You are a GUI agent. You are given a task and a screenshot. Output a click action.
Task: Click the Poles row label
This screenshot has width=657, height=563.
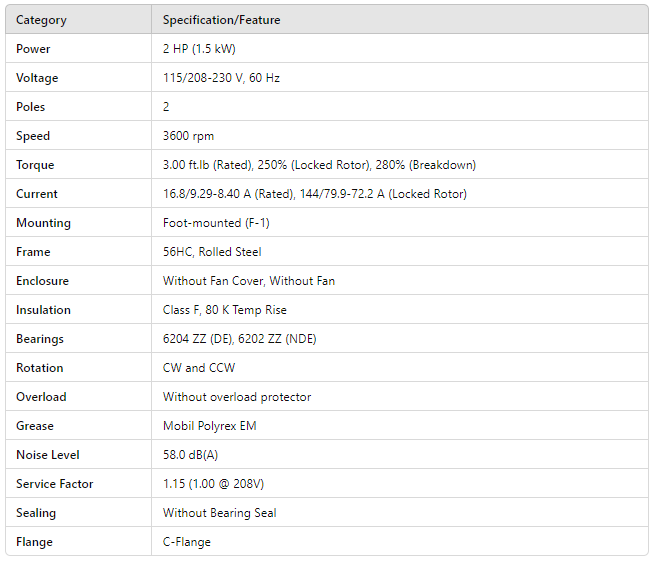pos(31,107)
